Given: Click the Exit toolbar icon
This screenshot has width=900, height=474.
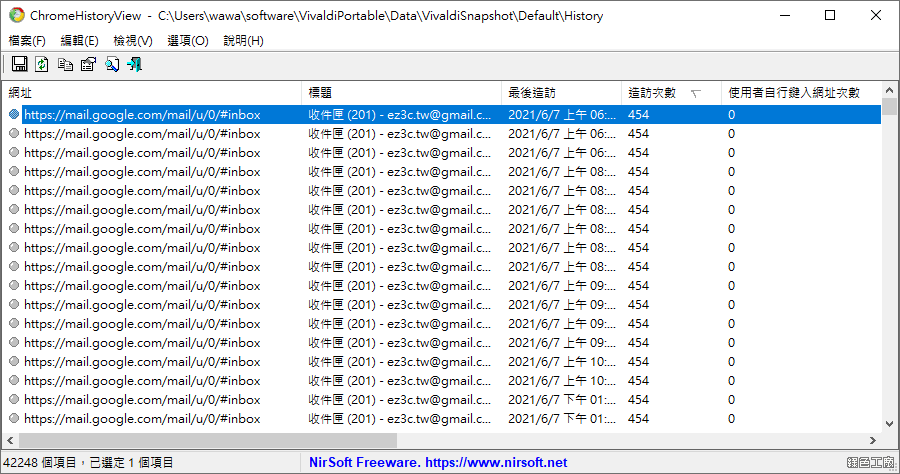Looking at the screenshot, I should (135, 64).
